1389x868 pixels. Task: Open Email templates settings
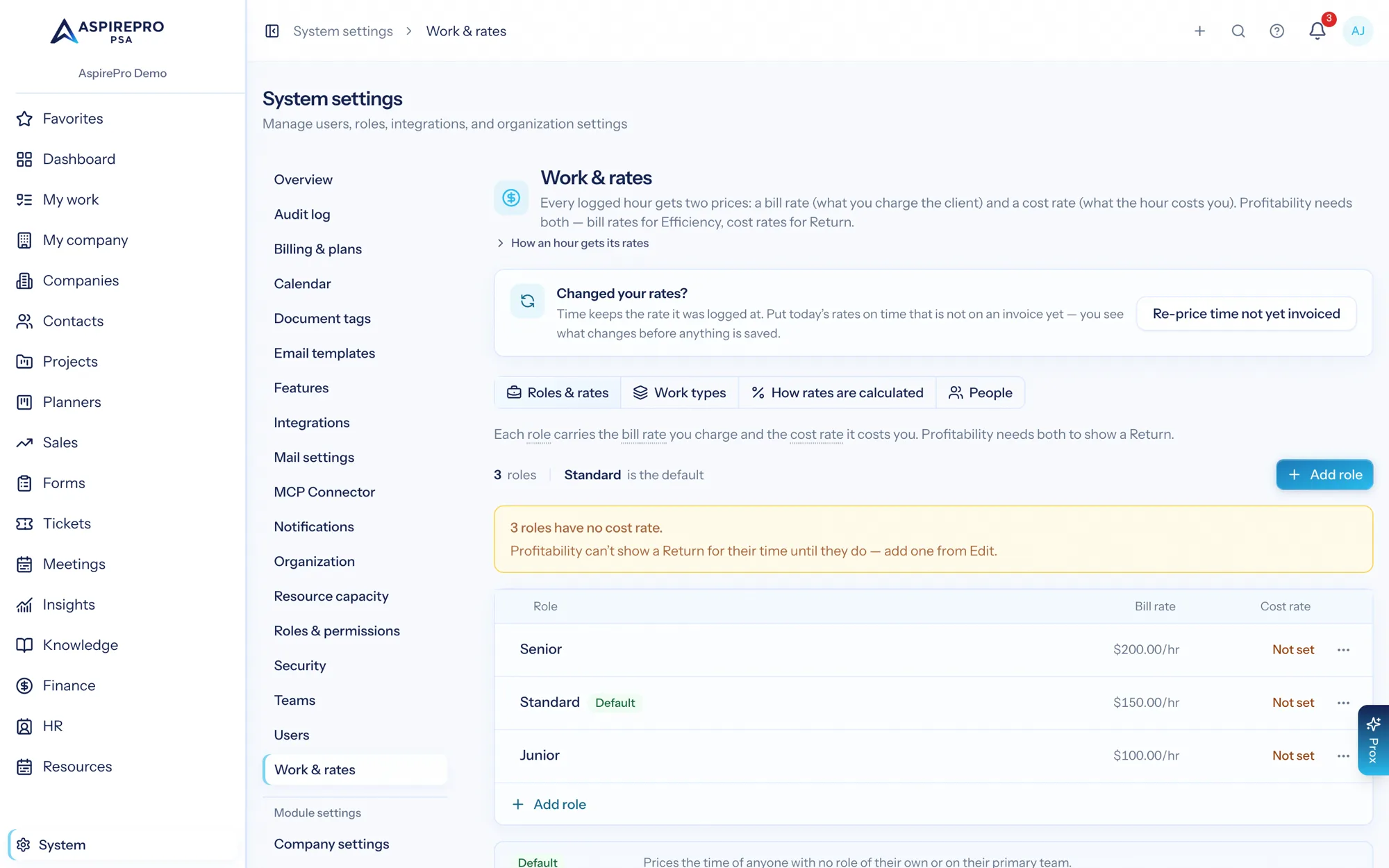(356, 353)
